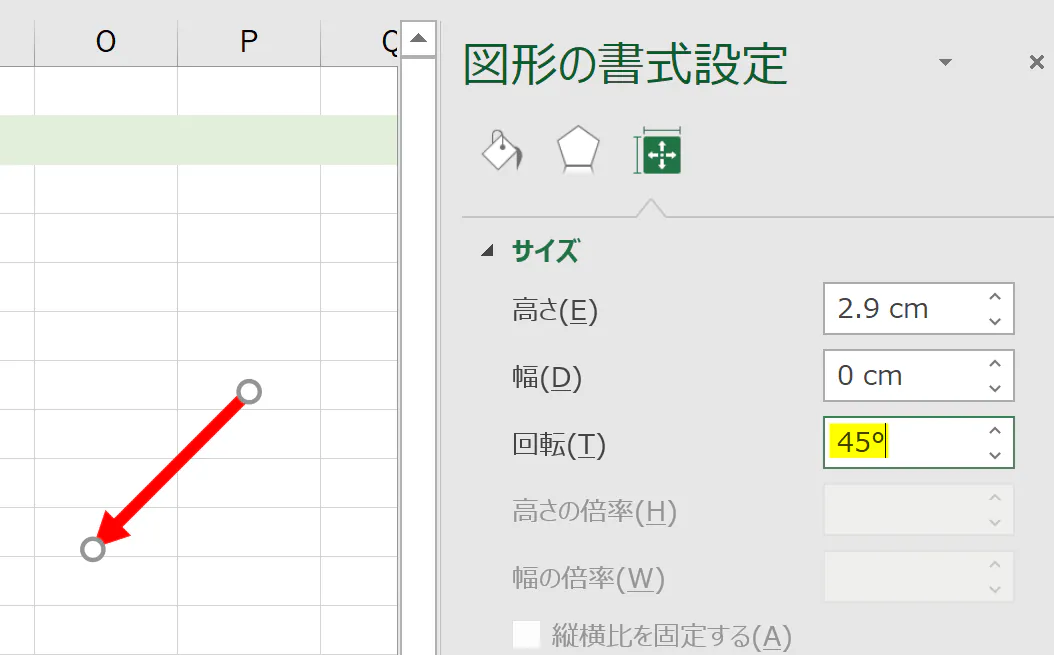The width and height of the screenshot is (1054, 655).
Task: Decrease 幅(D) with the down spinner
Action: [x=995, y=388]
